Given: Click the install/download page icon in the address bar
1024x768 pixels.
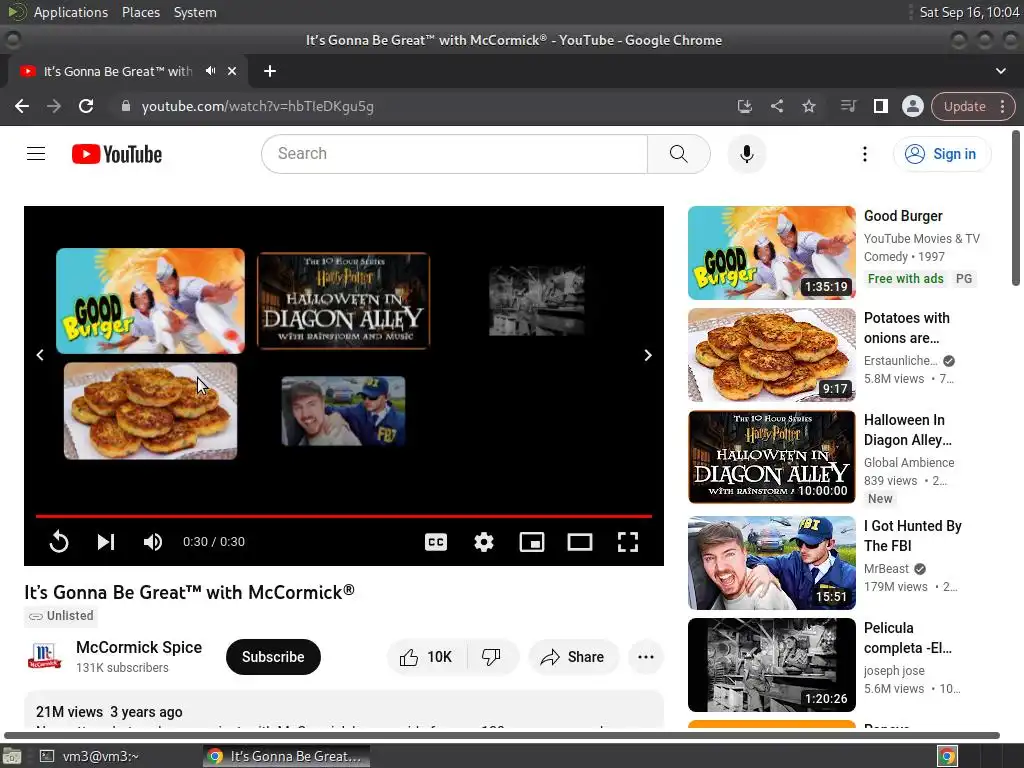Looking at the screenshot, I should [744, 106].
